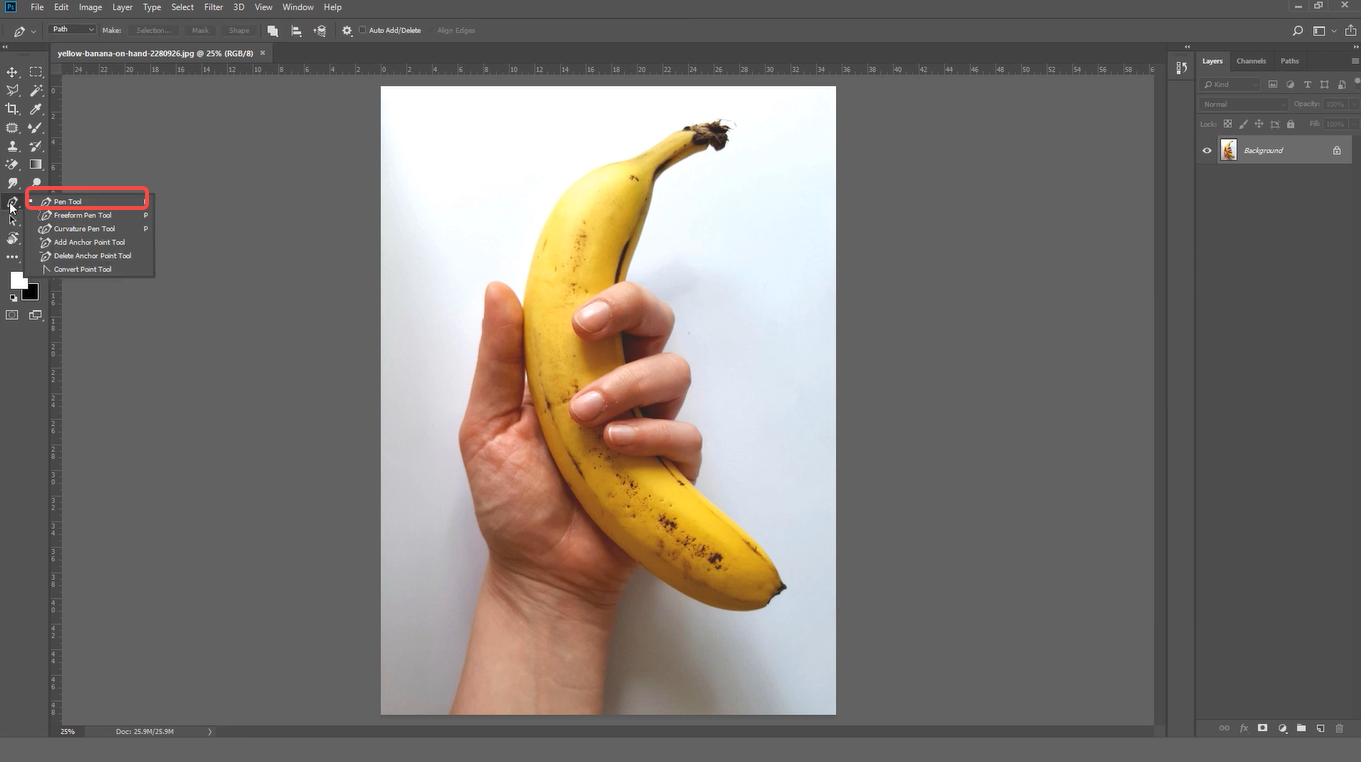Viewport: 1361px width, 762px height.
Task: Click the foreground color swatch
Action: click(x=18, y=280)
